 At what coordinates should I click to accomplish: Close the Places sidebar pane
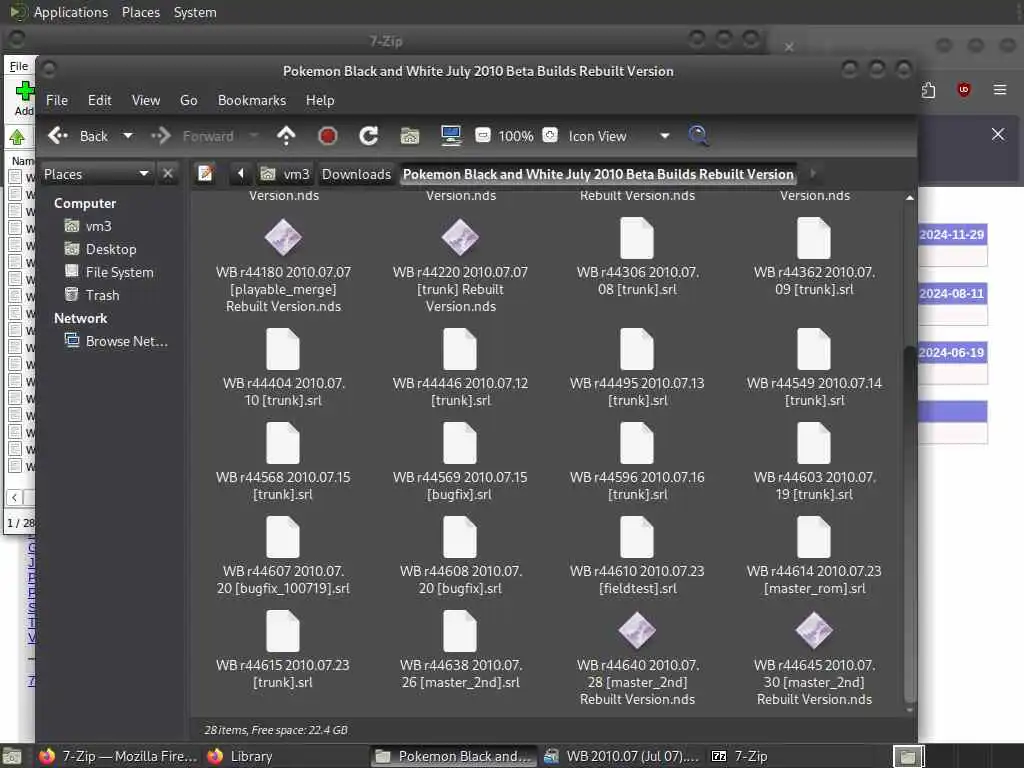[168, 174]
